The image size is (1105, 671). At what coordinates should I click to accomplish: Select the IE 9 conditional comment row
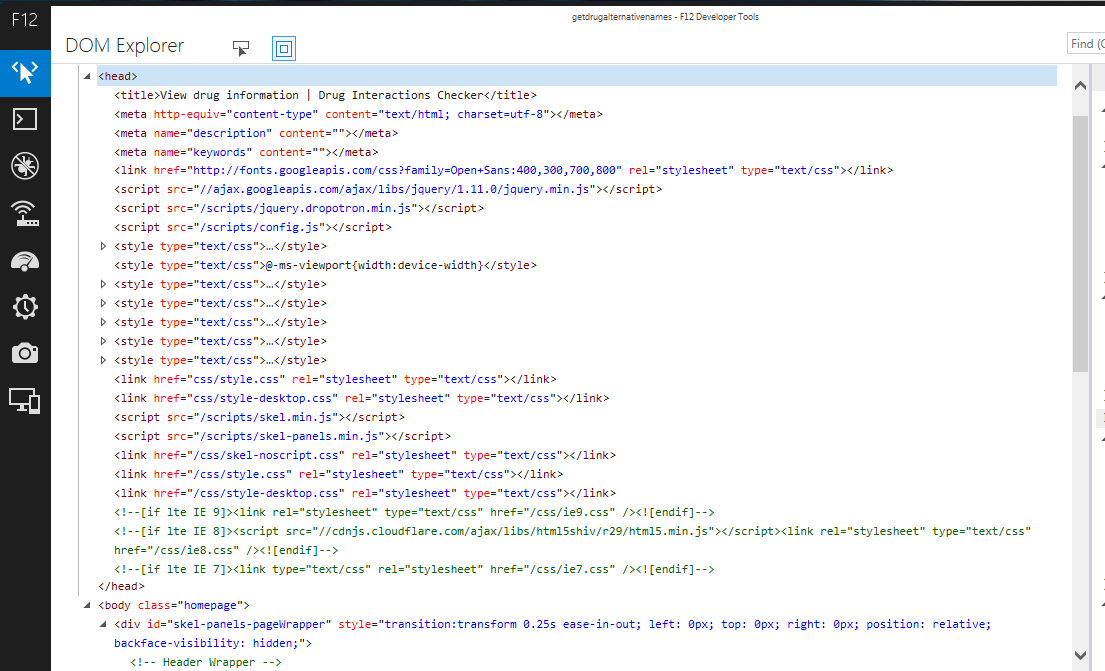point(414,512)
